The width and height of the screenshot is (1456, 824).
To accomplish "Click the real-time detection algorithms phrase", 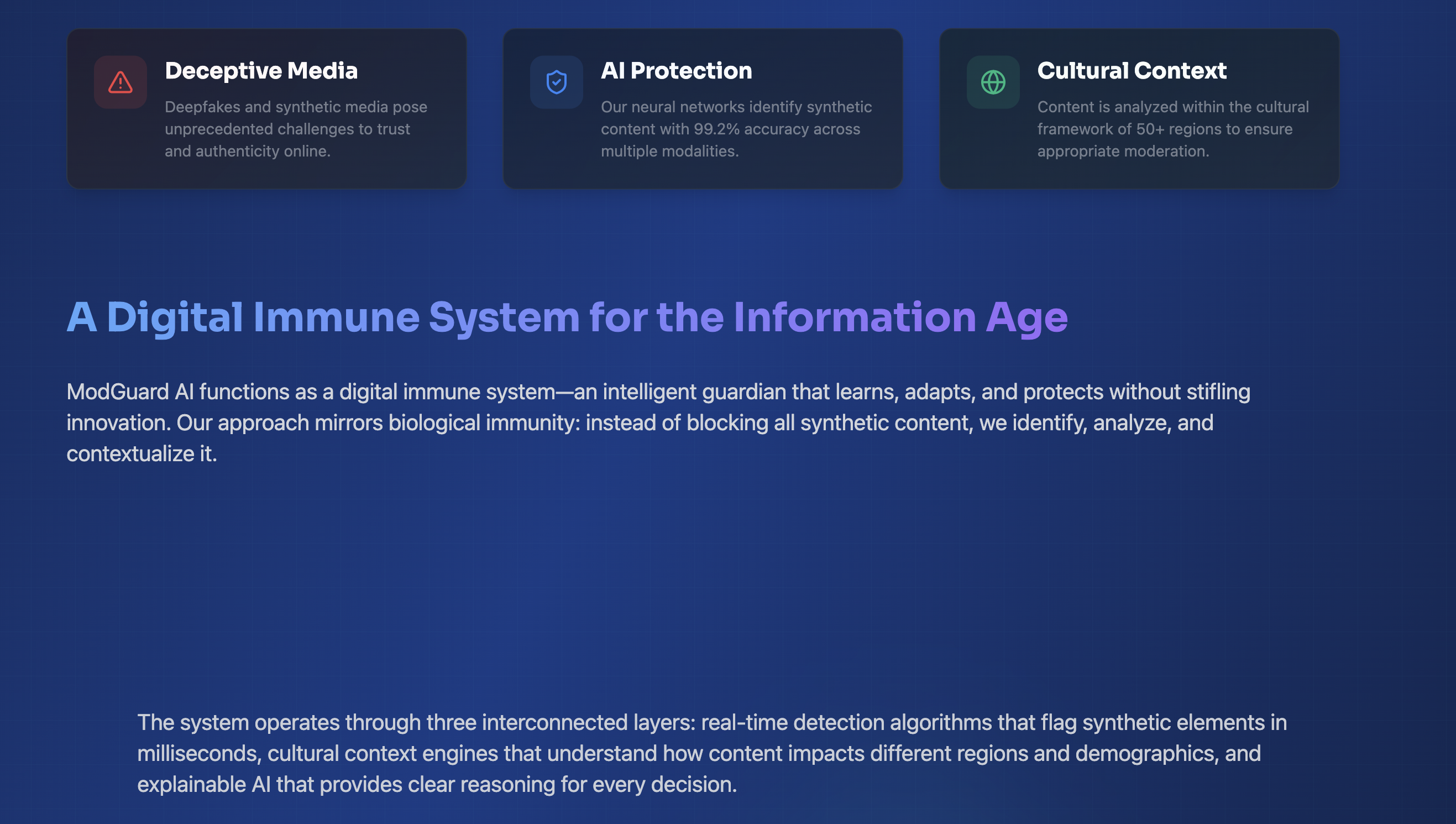I will coord(846,723).
